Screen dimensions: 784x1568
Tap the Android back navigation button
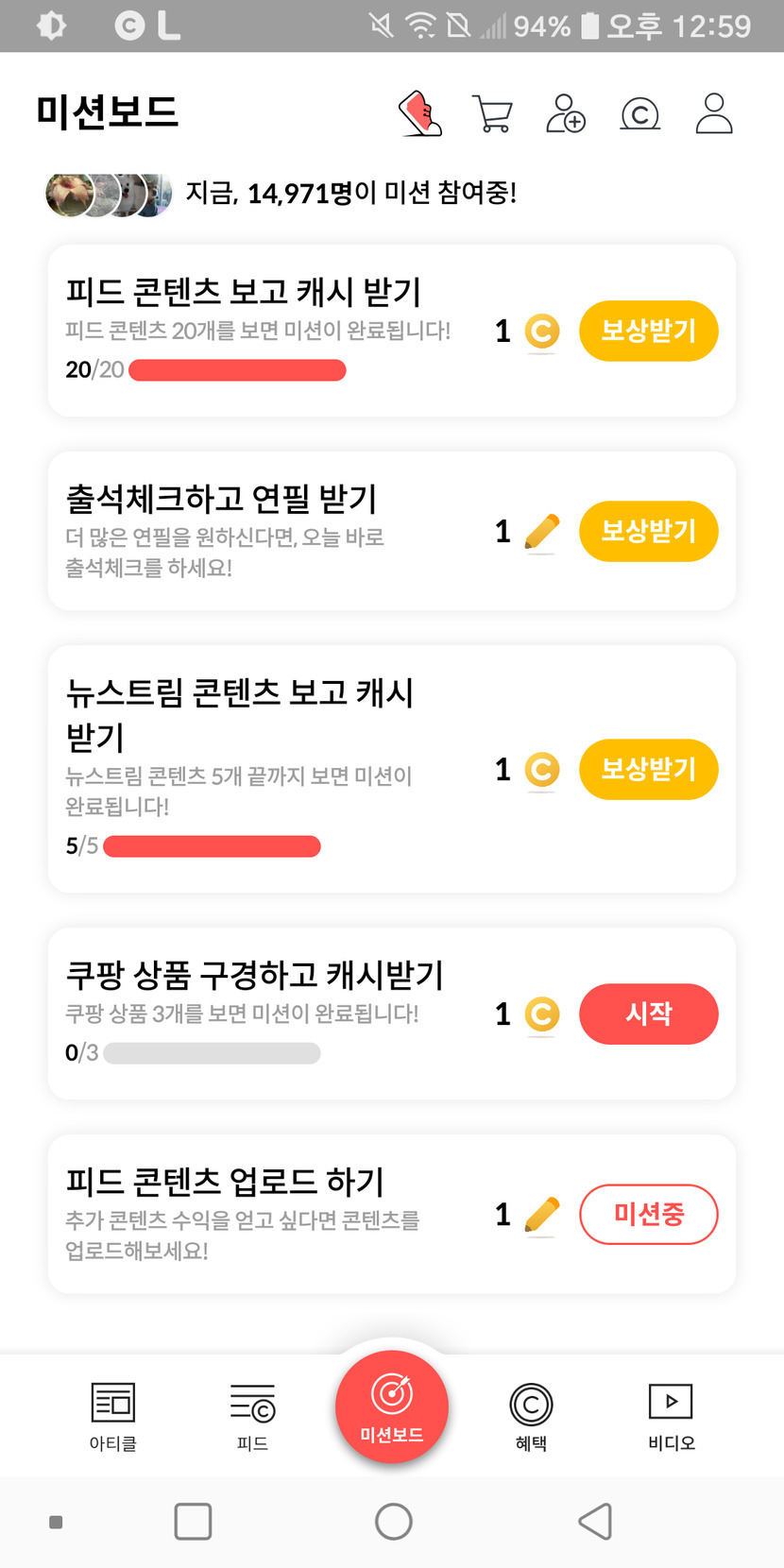click(595, 1522)
